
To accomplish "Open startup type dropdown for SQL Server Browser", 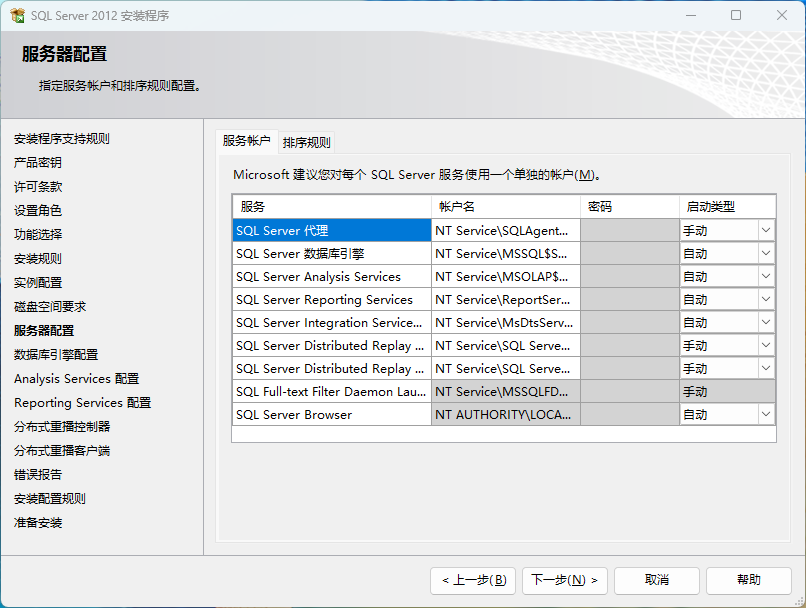I will pos(766,414).
